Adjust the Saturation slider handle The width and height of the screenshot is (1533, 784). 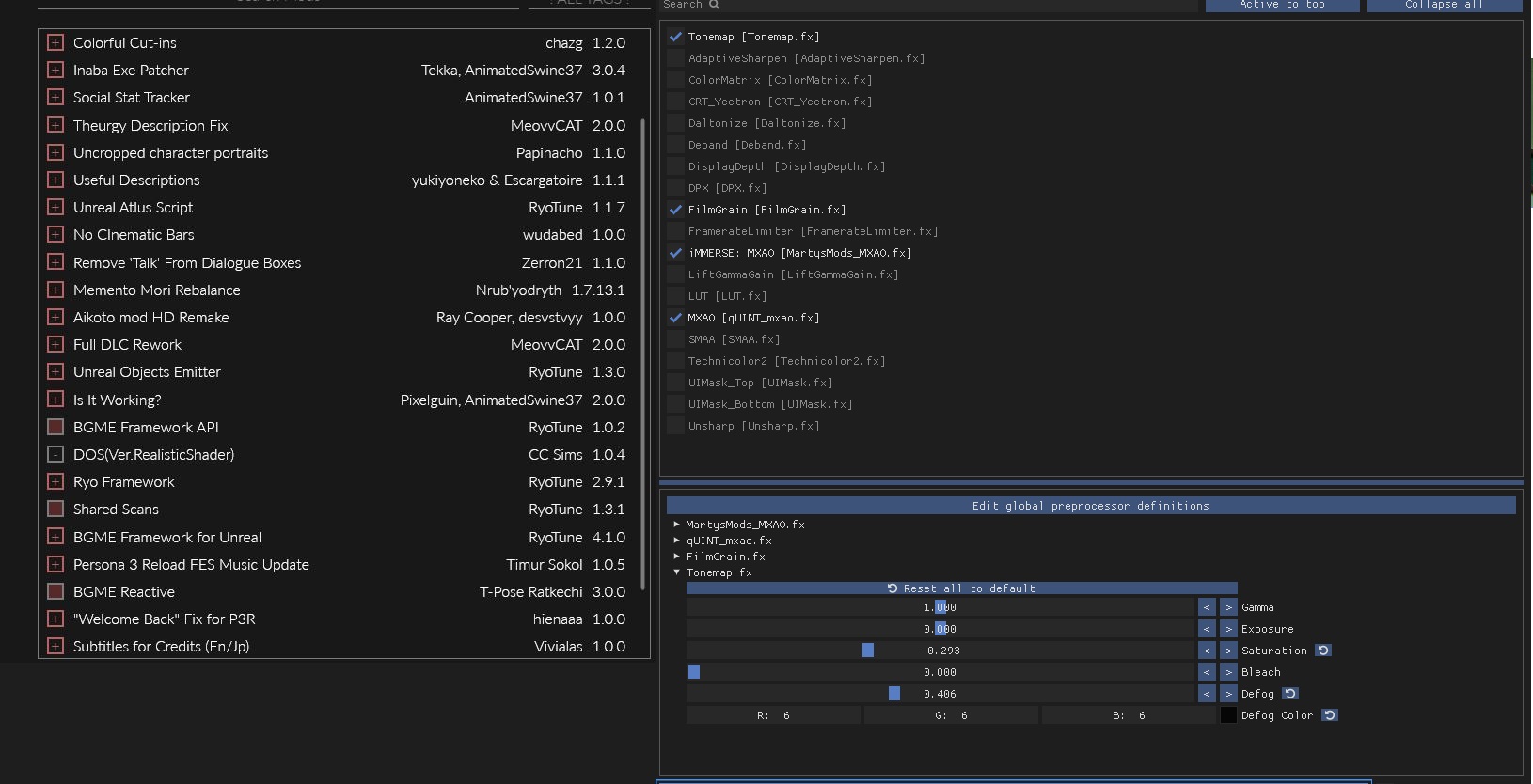[x=868, y=651]
